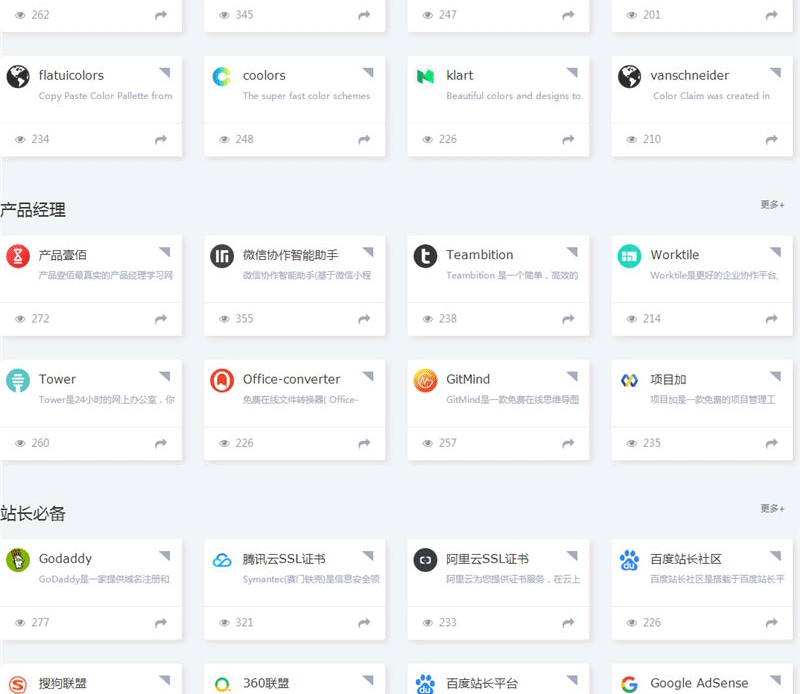Click corner triangle on Godaddy card

165,555
